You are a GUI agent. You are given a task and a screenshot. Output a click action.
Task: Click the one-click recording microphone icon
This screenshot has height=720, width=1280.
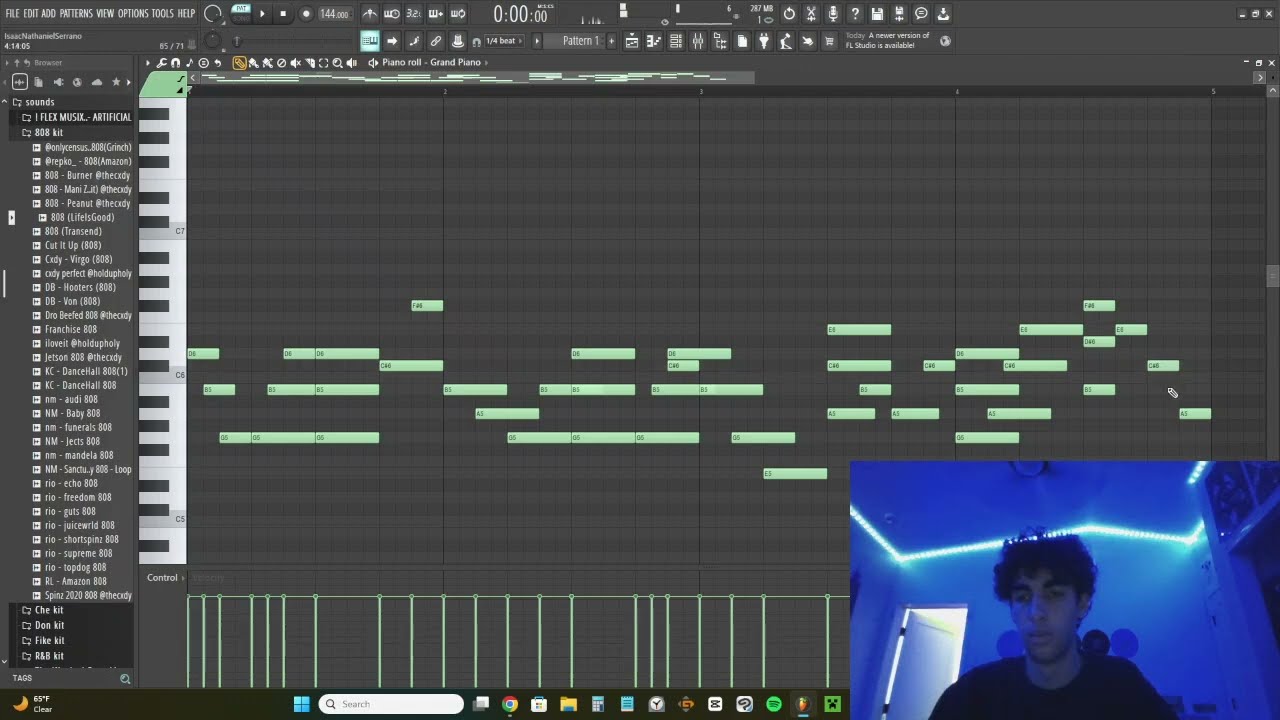click(833, 14)
